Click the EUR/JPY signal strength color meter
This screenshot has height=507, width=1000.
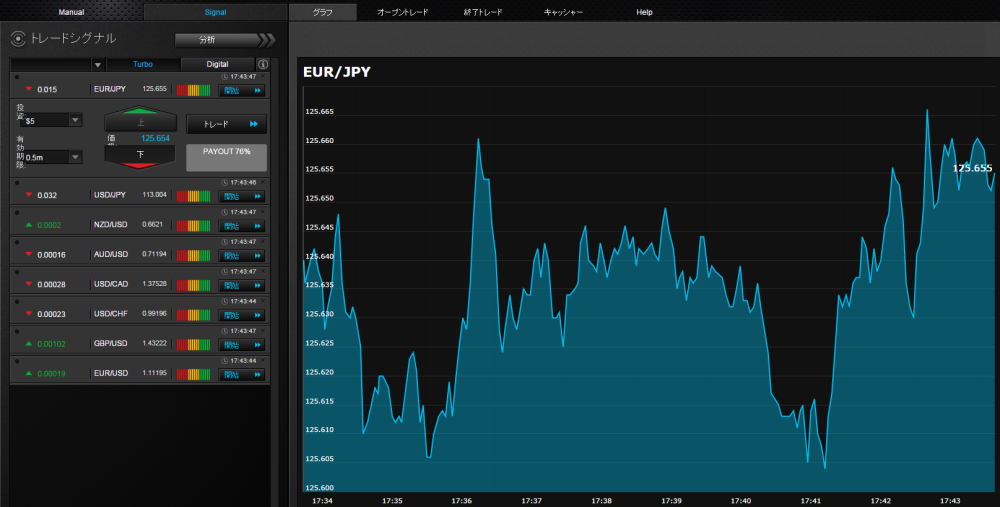[193, 90]
